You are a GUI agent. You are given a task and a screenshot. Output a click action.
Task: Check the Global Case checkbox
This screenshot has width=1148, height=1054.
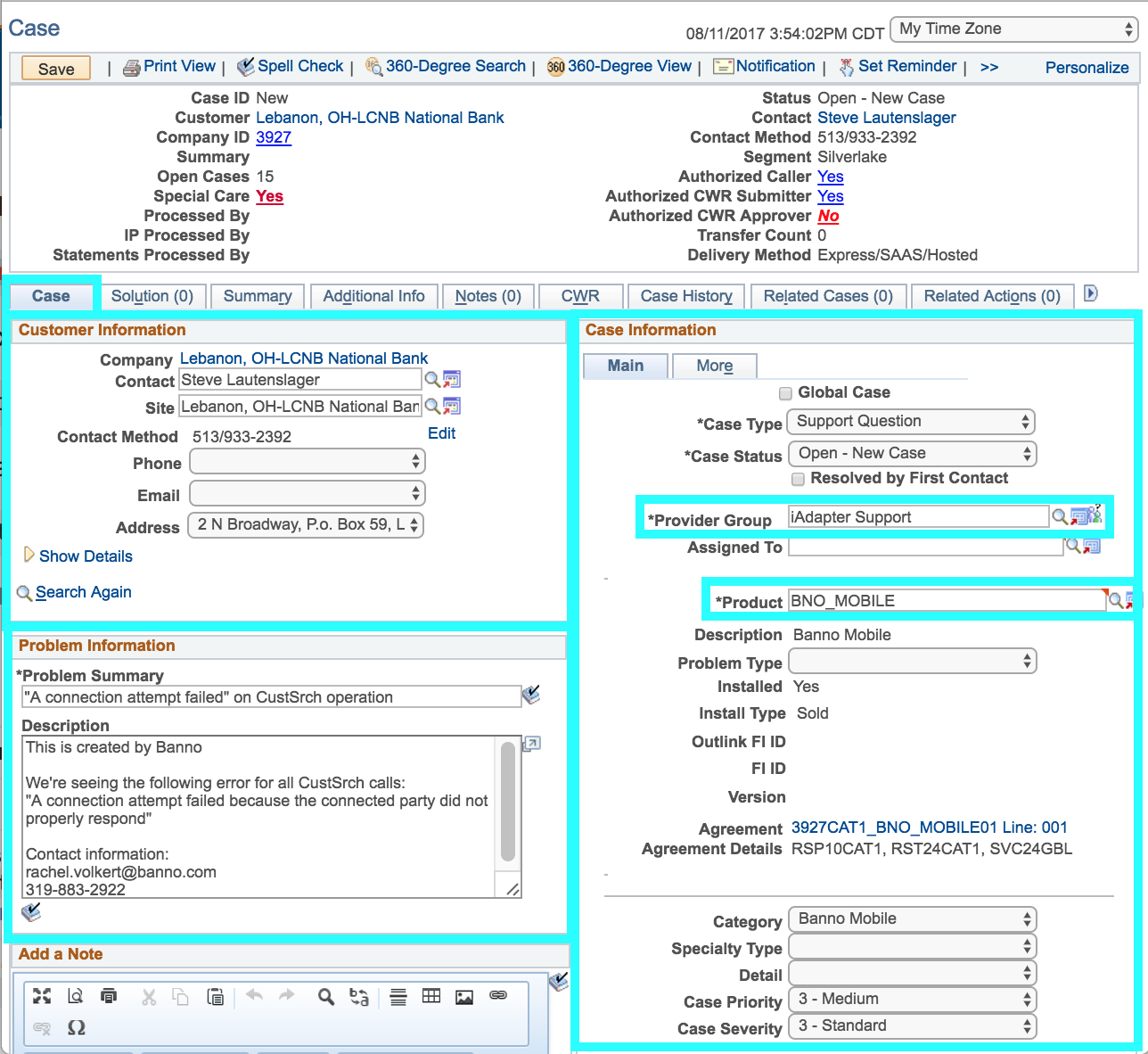pos(785,393)
